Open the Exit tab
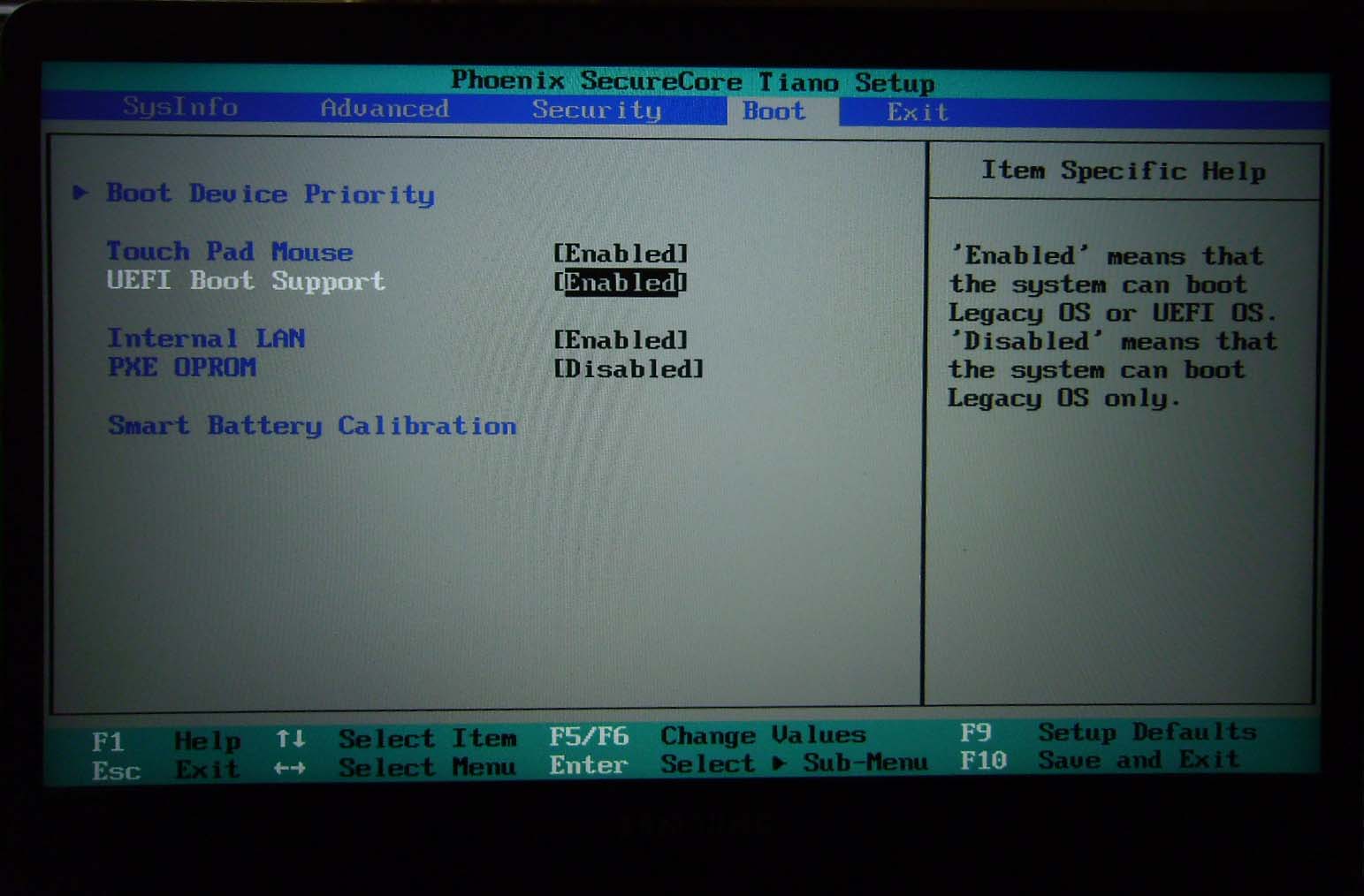 (x=918, y=112)
